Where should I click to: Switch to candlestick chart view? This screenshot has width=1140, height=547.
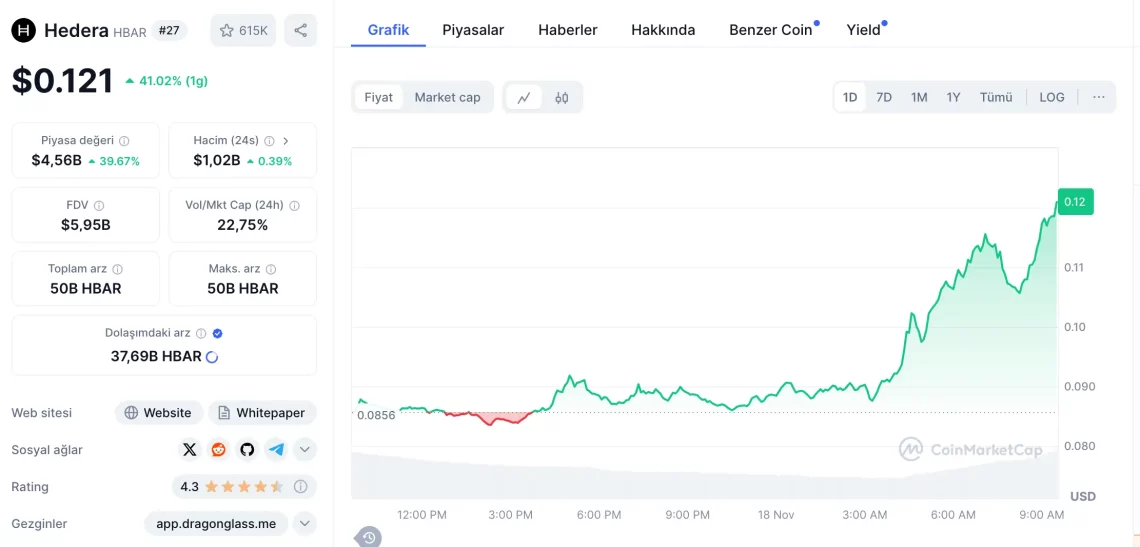pos(562,97)
